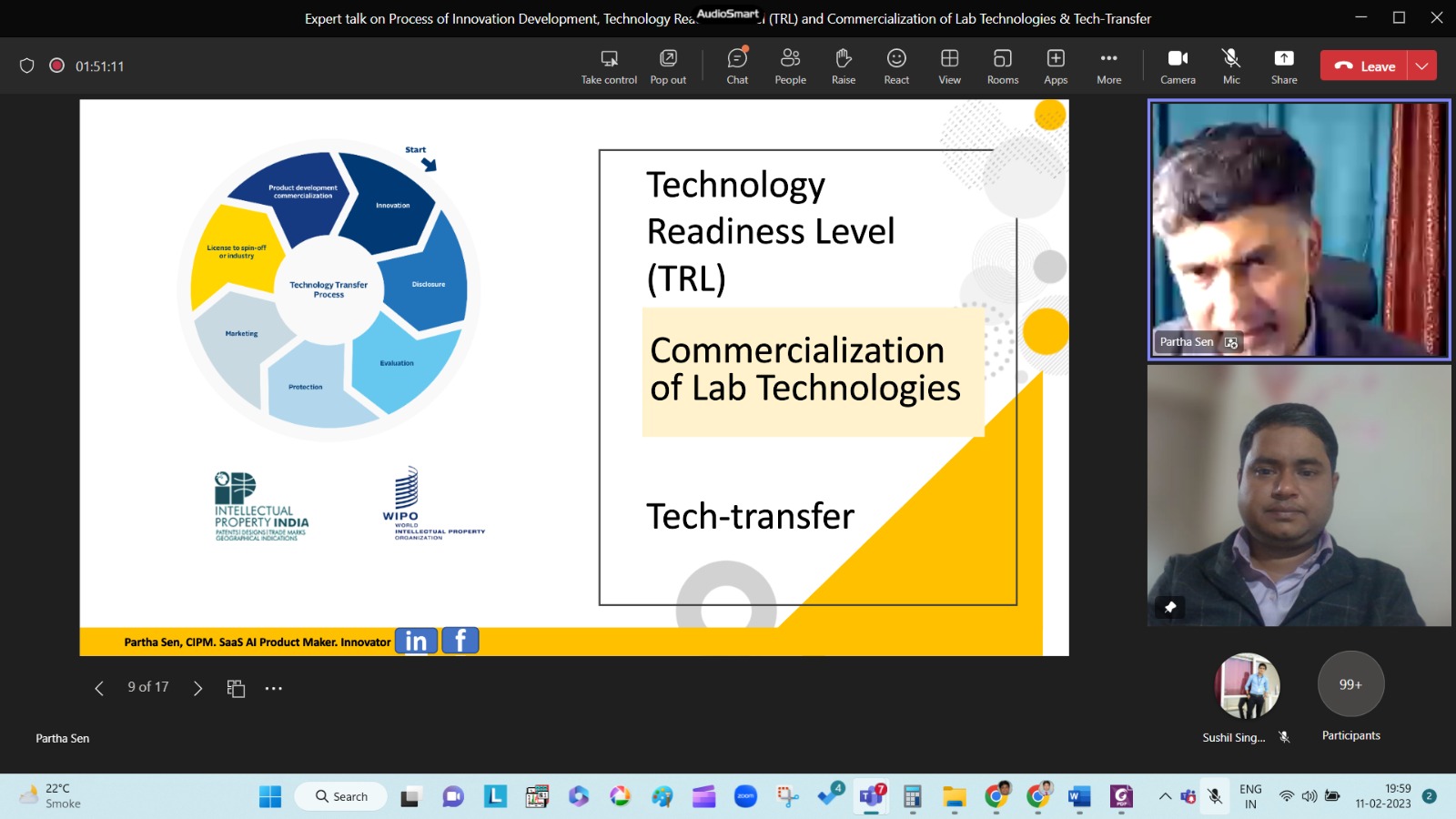Open the Chat panel

(737, 66)
